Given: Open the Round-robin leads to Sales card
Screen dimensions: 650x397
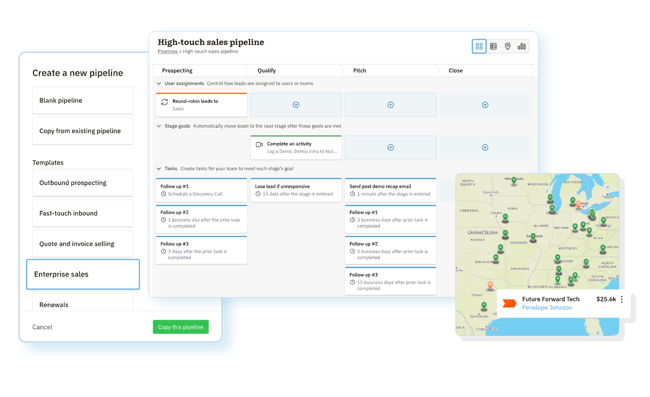Looking at the screenshot, I should pos(201,105).
